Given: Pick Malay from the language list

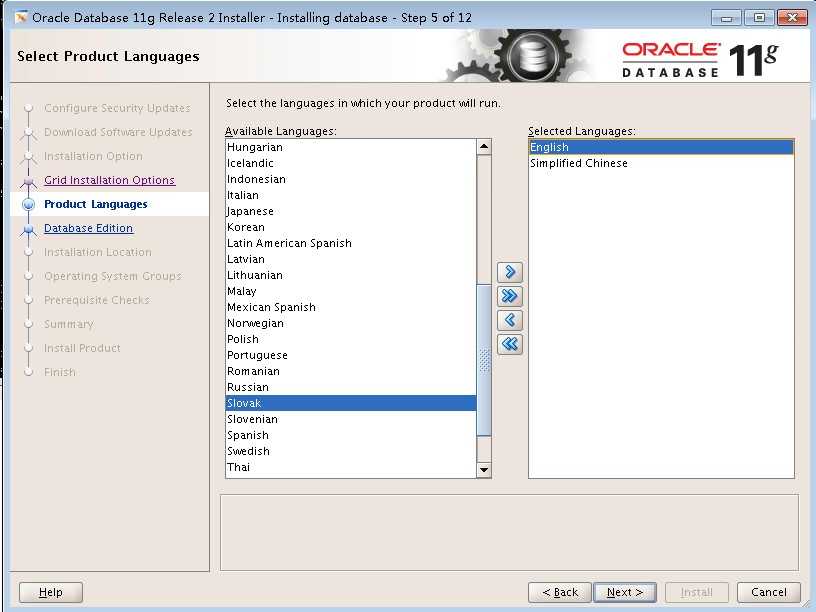Looking at the screenshot, I should coord(351,291).
